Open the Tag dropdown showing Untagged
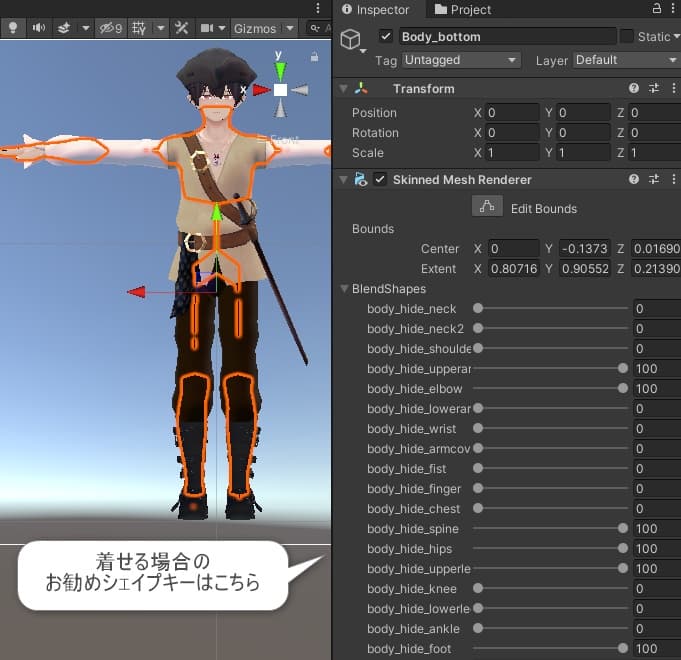 pyautogui.click(x=462, y=60)
